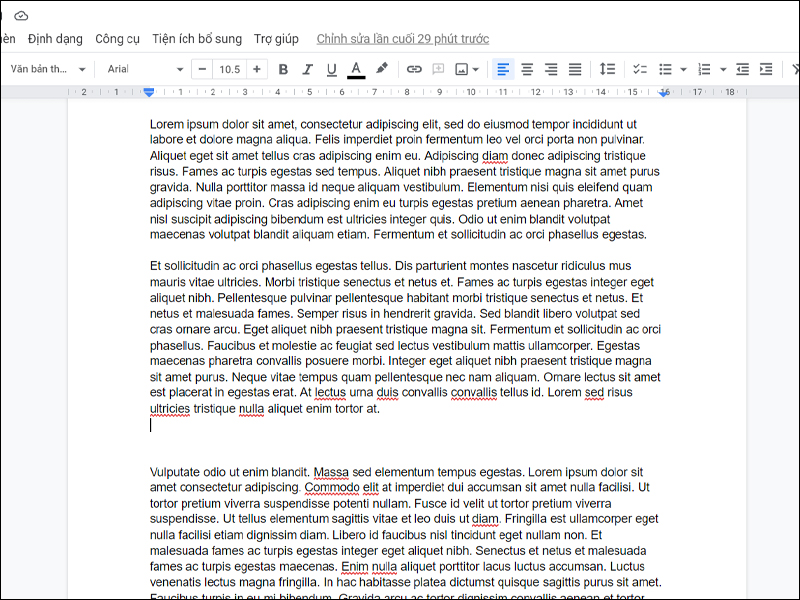This screenshot has width=800, height=600.
Task: Open the line spacing control
Action: pyautogui.click(x=608, y=70)
